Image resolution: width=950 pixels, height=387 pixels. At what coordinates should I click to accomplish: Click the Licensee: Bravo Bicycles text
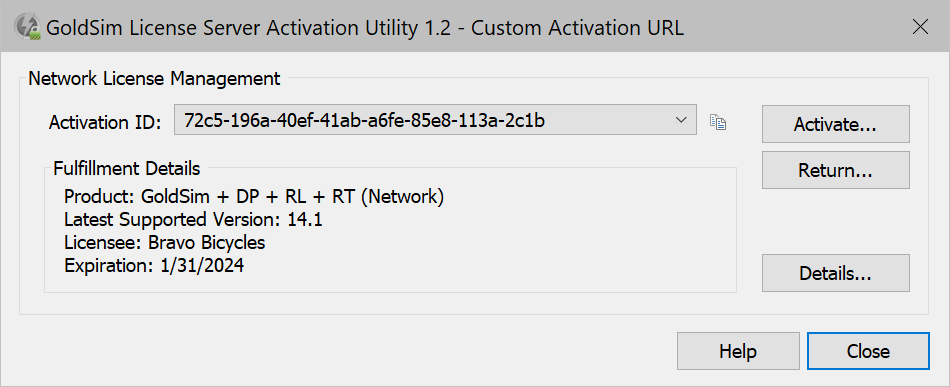165,242
